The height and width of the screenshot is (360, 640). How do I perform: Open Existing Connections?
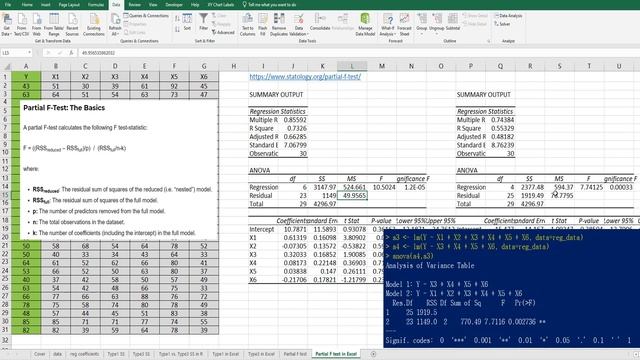(x=94, y=24)
